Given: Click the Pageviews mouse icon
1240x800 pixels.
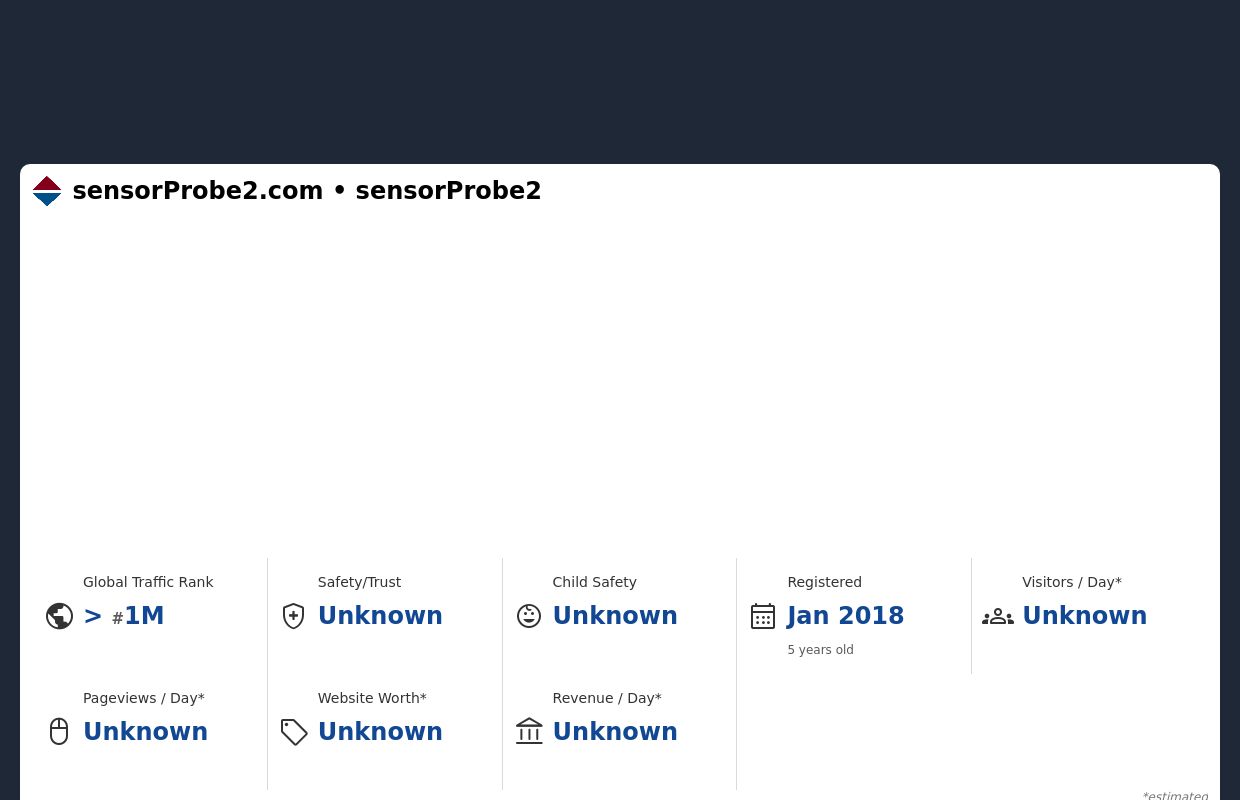Looking at the screenshot, I should (x=59, y=731).
